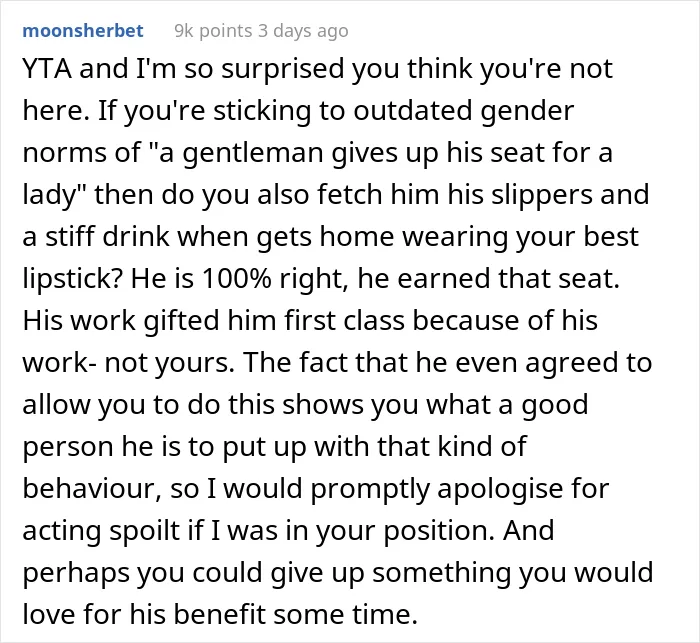700x643 pixels.
Task: Click the word behaviour
Action: [92, 488]
